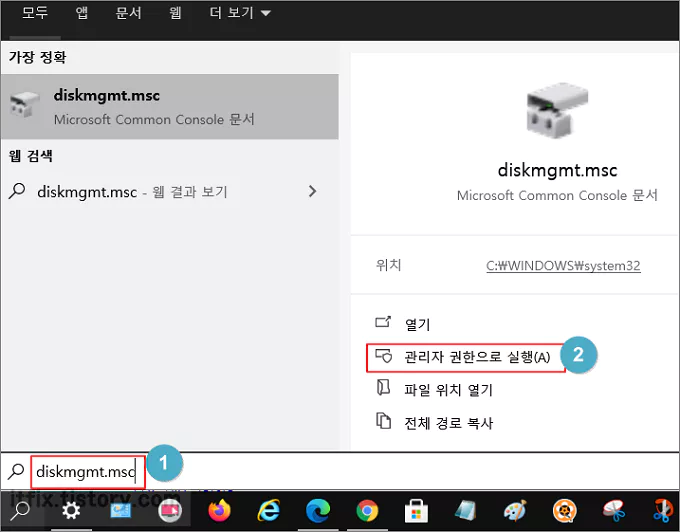Click the file location folder icon
The height and width of the screenshot is (532, 680).
coord(383,387)
